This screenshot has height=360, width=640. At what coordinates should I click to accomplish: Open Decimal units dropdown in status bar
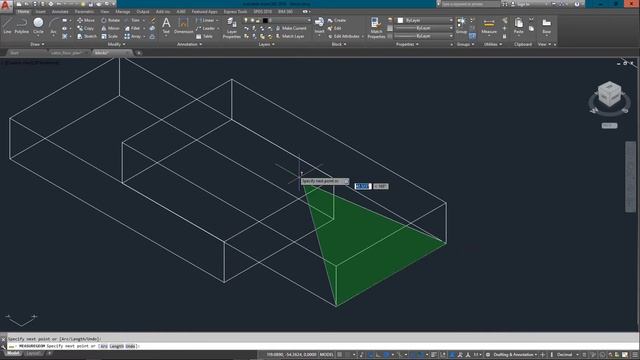567,355
